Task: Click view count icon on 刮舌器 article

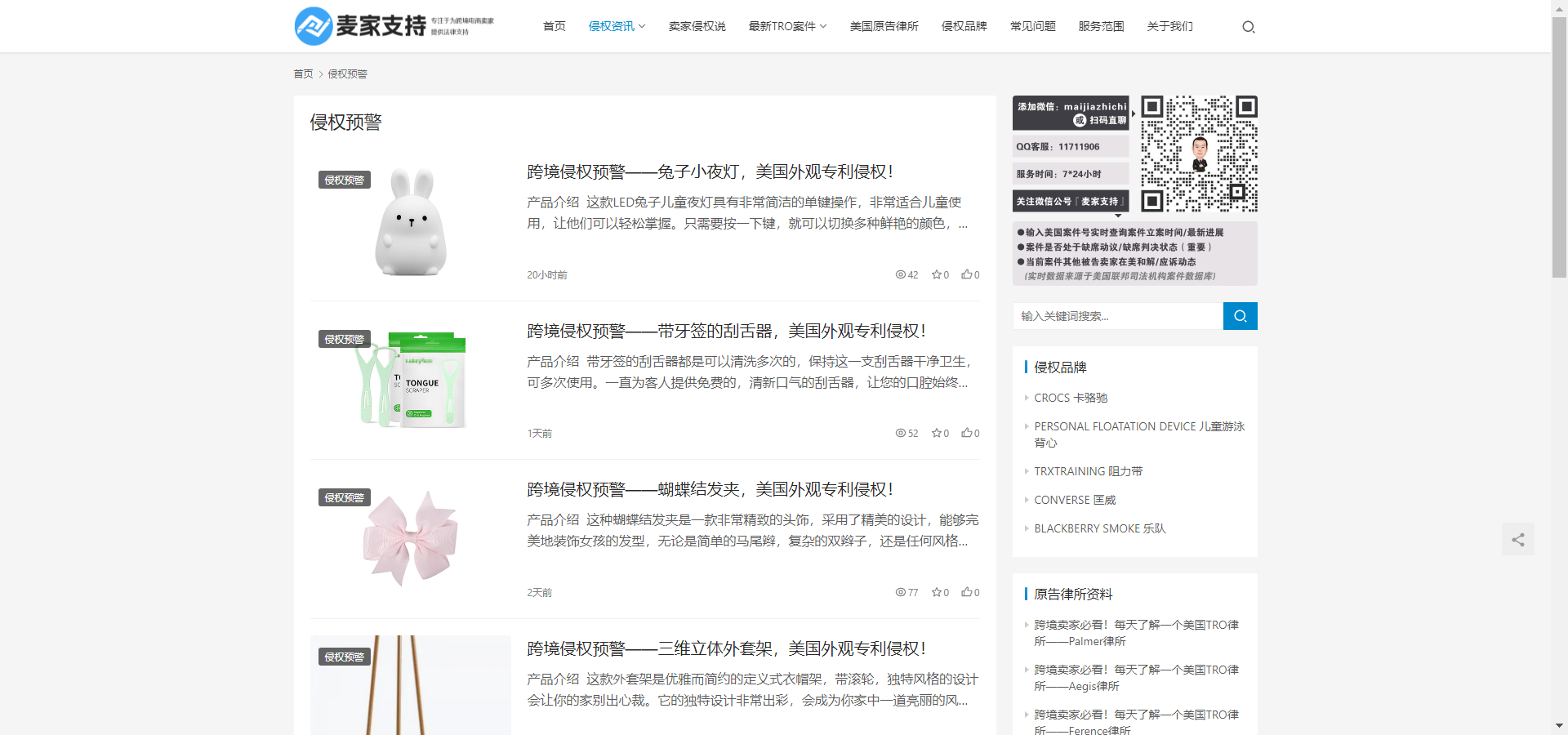Action: pos(900,433)
